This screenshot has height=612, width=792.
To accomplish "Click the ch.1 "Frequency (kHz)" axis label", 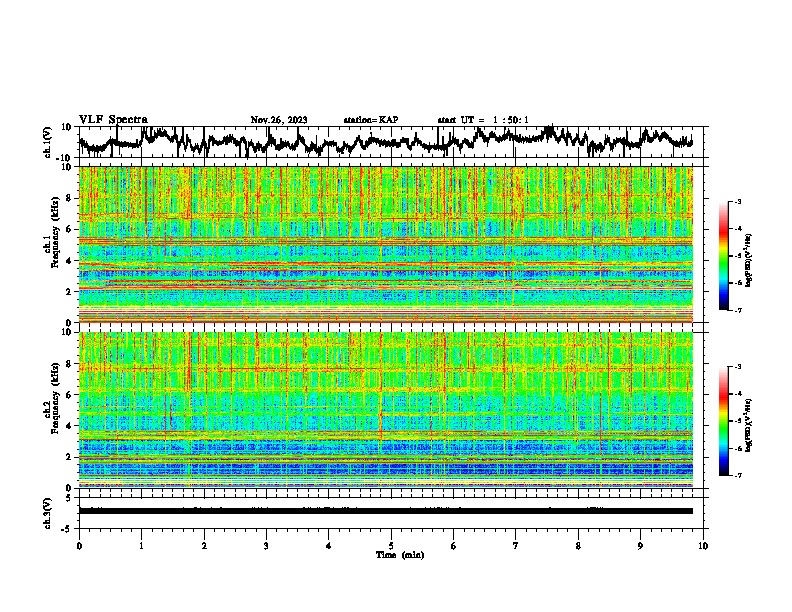I will click(55, 233).
